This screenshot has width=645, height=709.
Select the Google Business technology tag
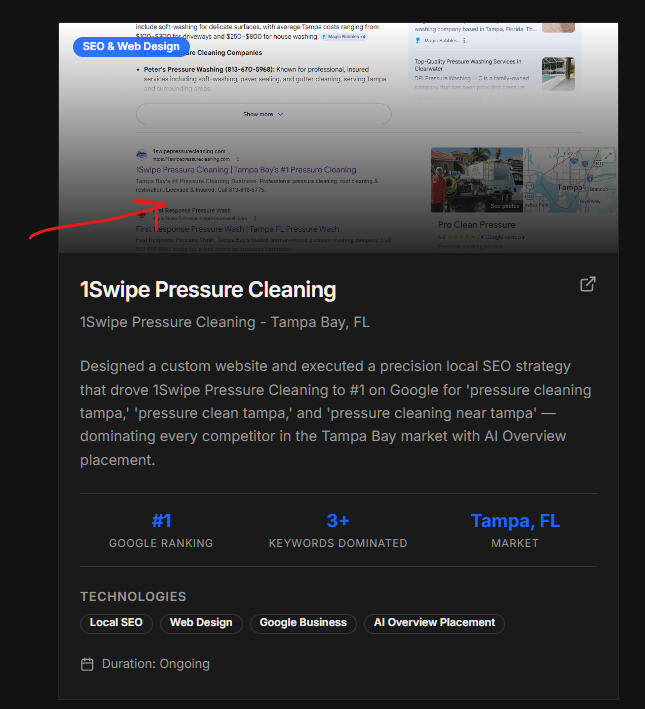coord(303,623)
